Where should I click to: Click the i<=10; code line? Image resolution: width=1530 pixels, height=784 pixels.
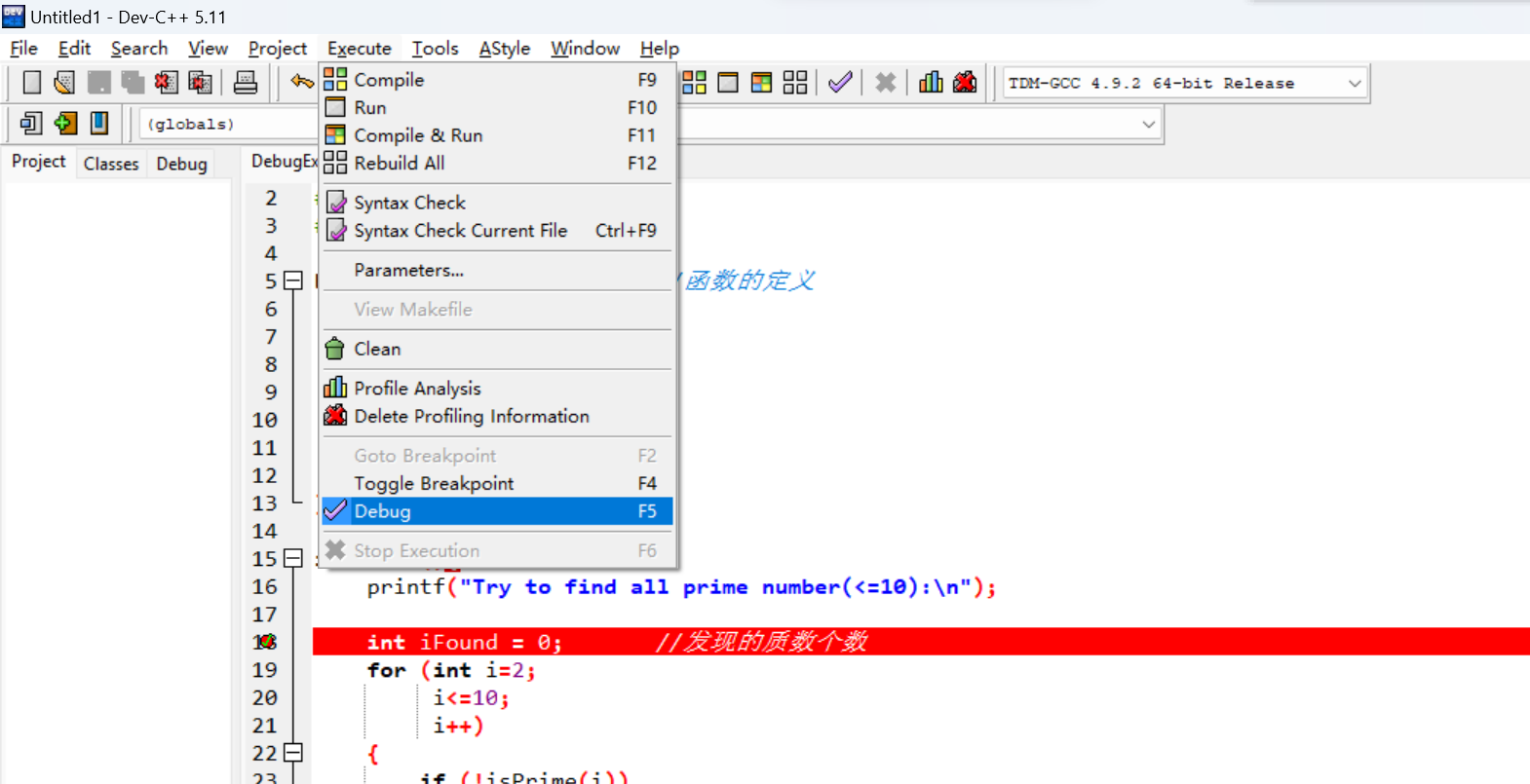point(472,698)
